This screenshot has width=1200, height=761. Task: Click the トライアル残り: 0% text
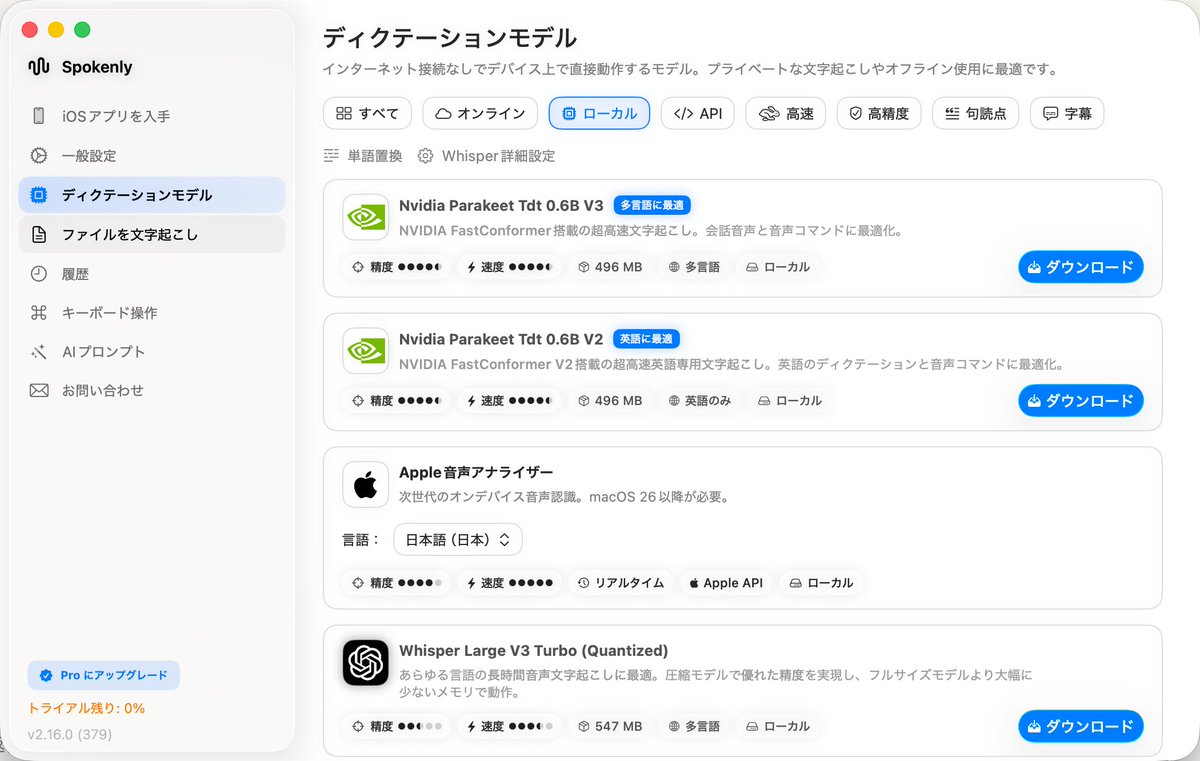(86, 708)
